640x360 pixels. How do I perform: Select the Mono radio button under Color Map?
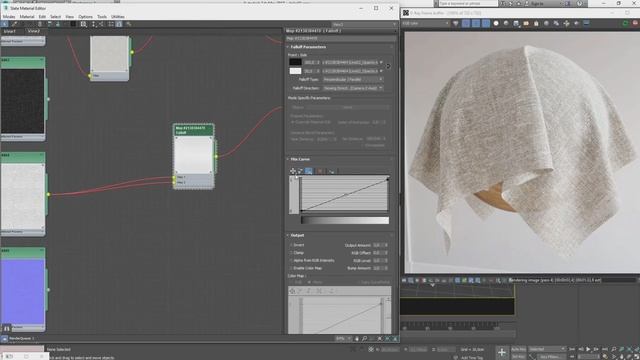(x=309, y=282)
